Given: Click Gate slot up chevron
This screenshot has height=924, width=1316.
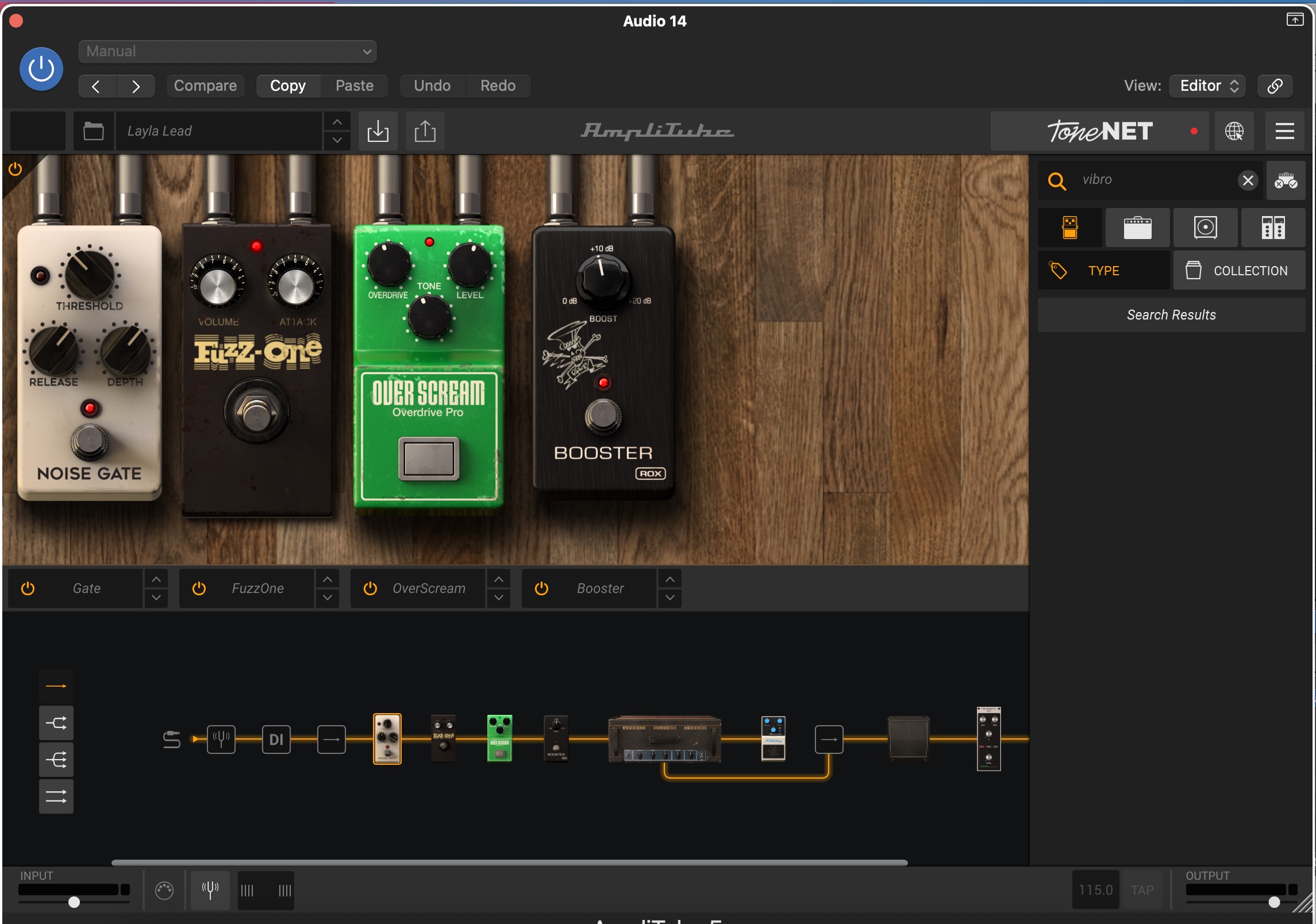Looking at the screenshot, I should (156, 579).
